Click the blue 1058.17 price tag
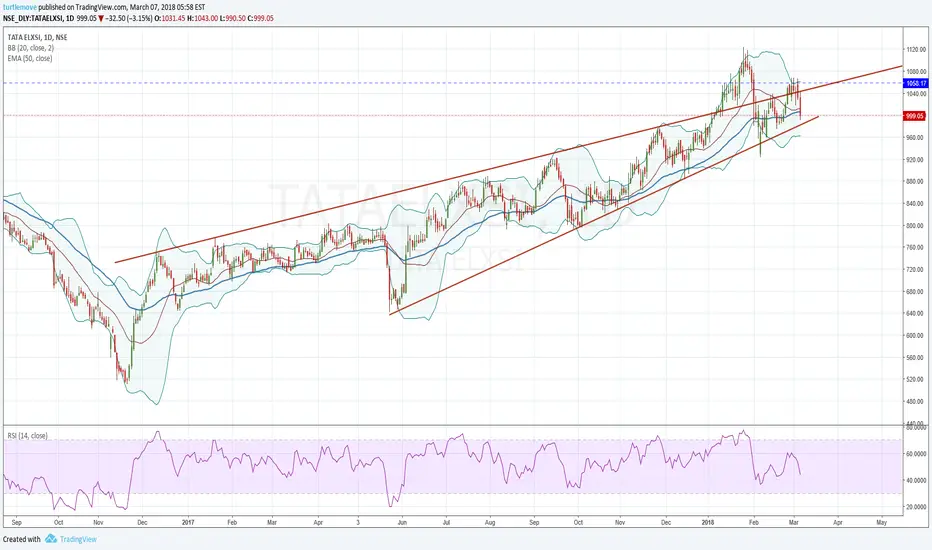Image resolution: width=932 pixels, height=550 pixels. (x=915, y=83)
